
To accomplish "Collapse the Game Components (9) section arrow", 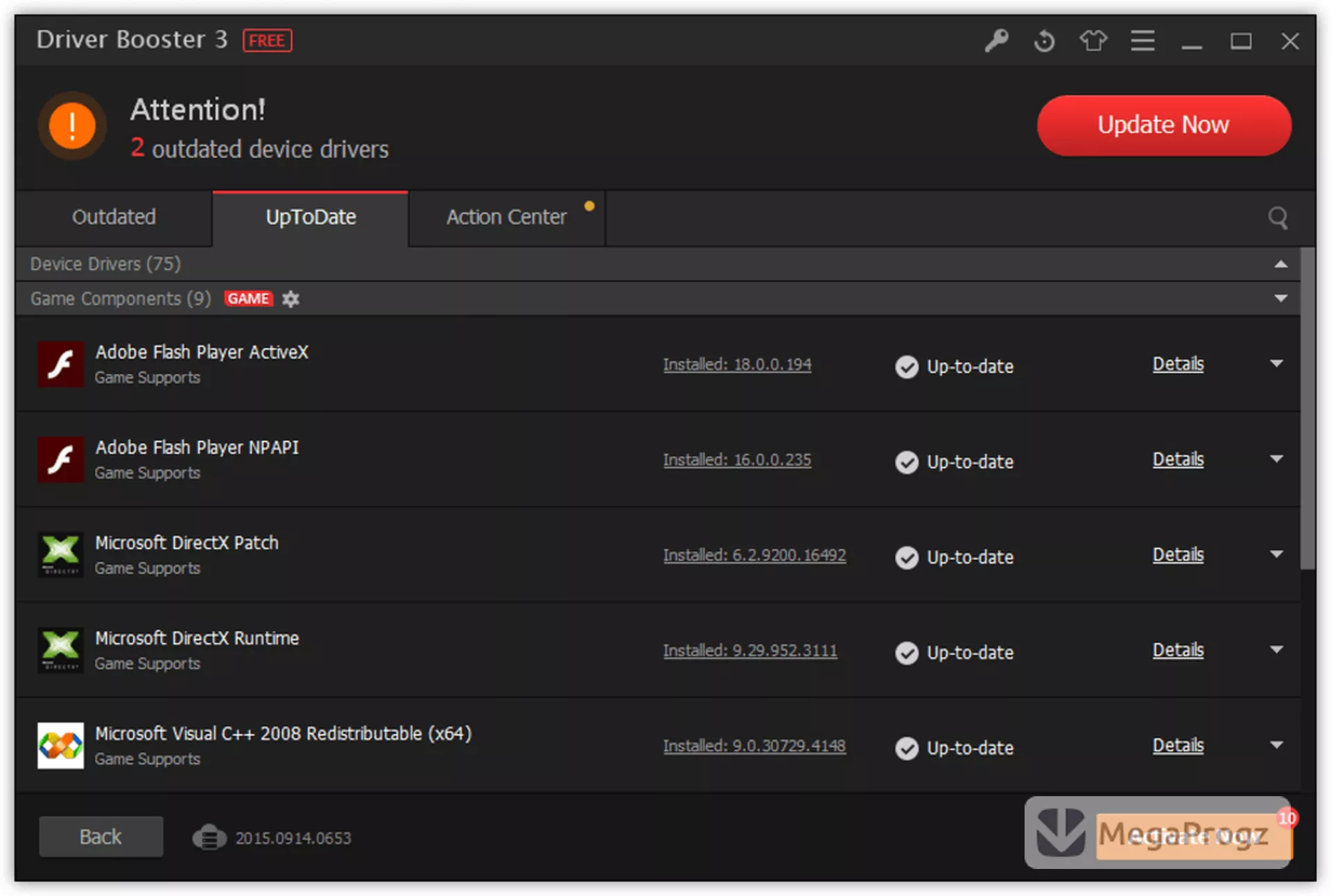I will click(x=1280, y=299).
